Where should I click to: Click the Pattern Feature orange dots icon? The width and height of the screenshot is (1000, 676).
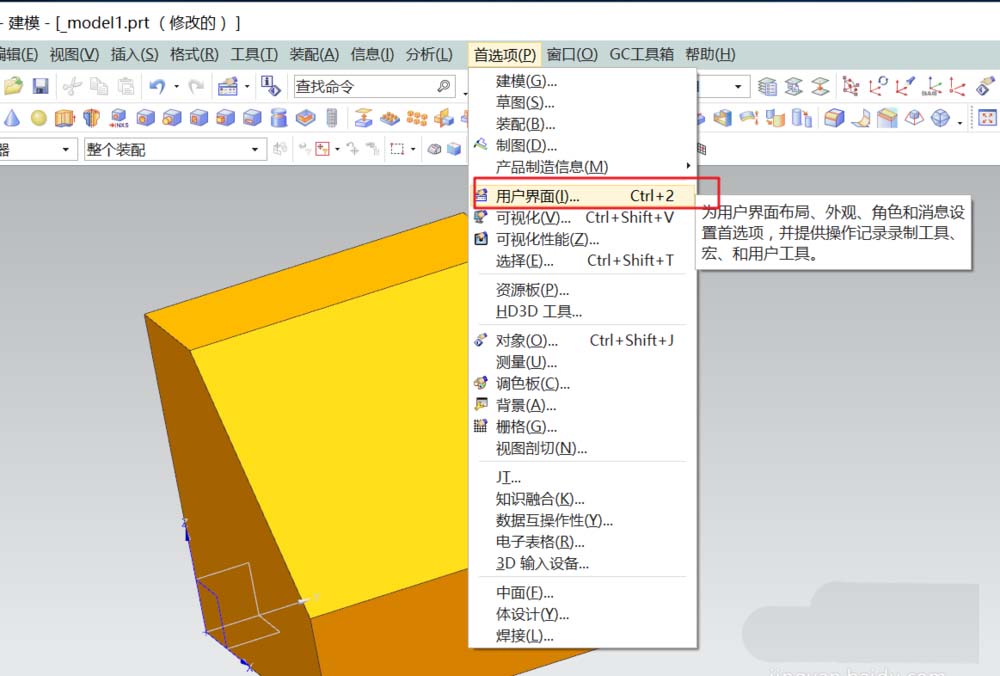click(416, 118)
